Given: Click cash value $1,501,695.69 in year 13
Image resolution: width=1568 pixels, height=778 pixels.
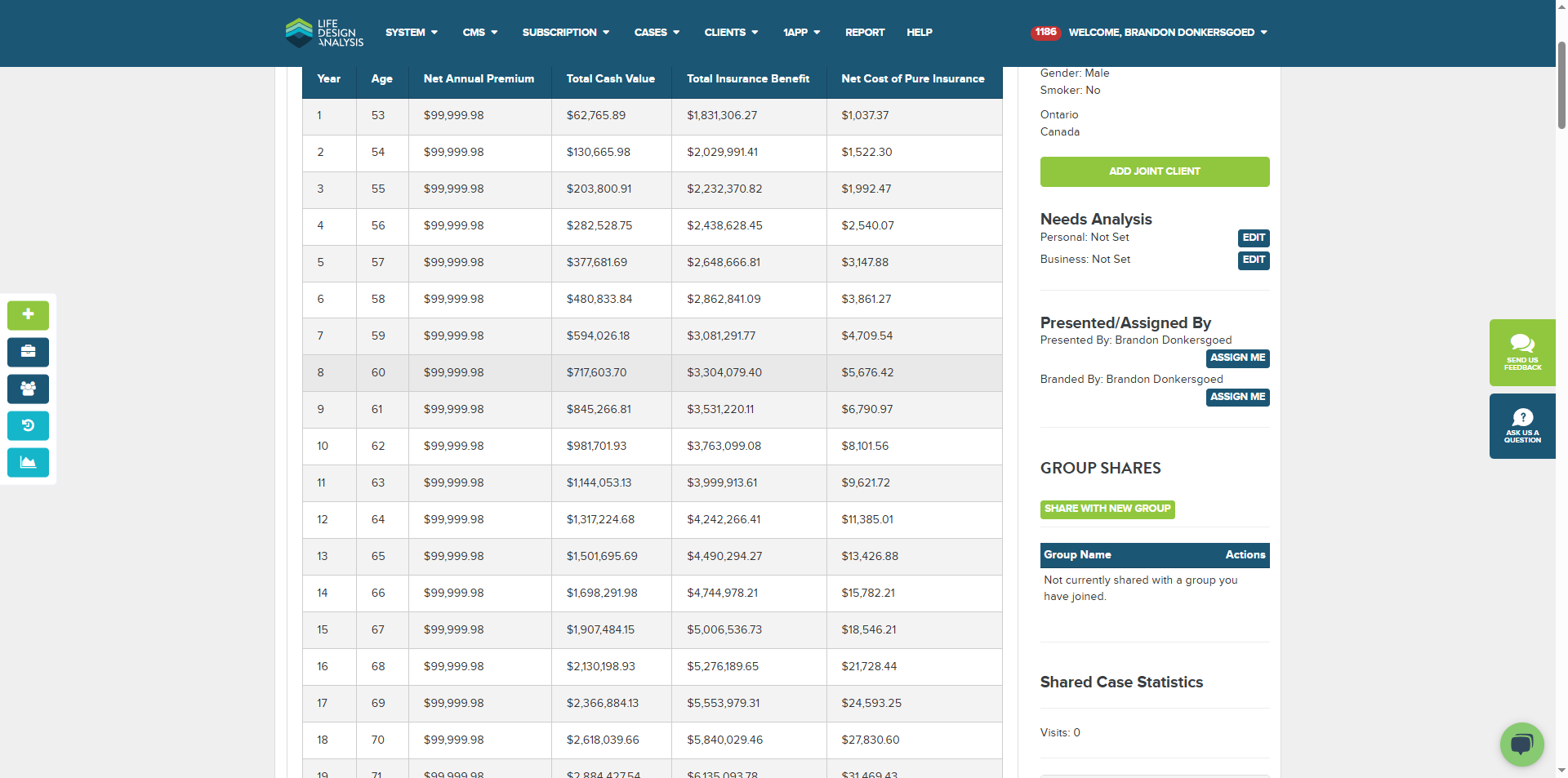Looking at the screenshot, I should pos(602,557).
